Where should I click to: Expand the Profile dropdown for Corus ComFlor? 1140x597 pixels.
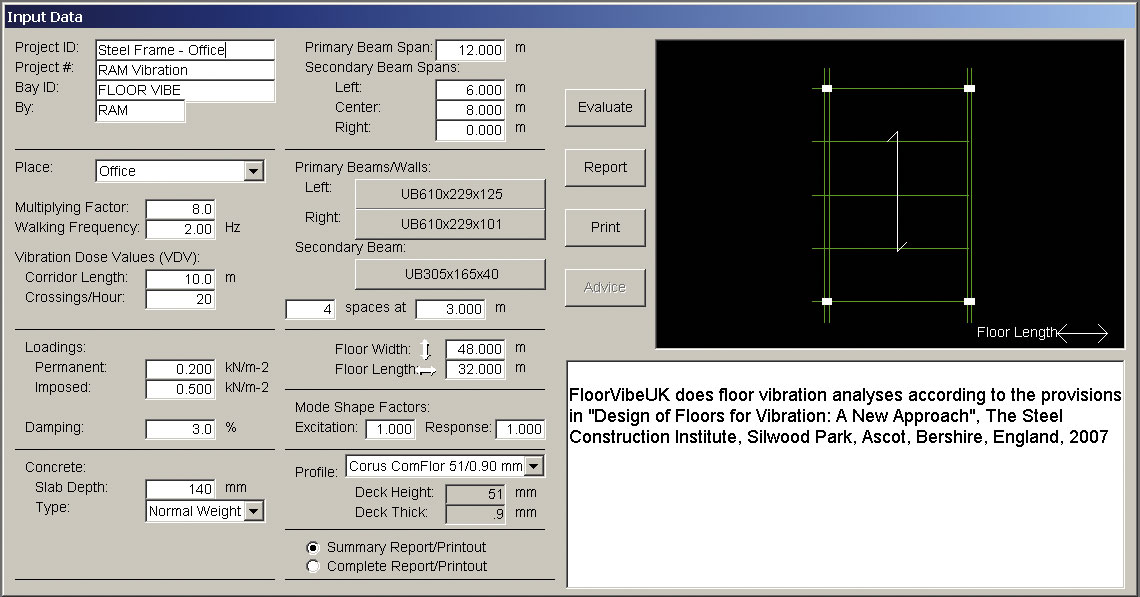point(534,466)
